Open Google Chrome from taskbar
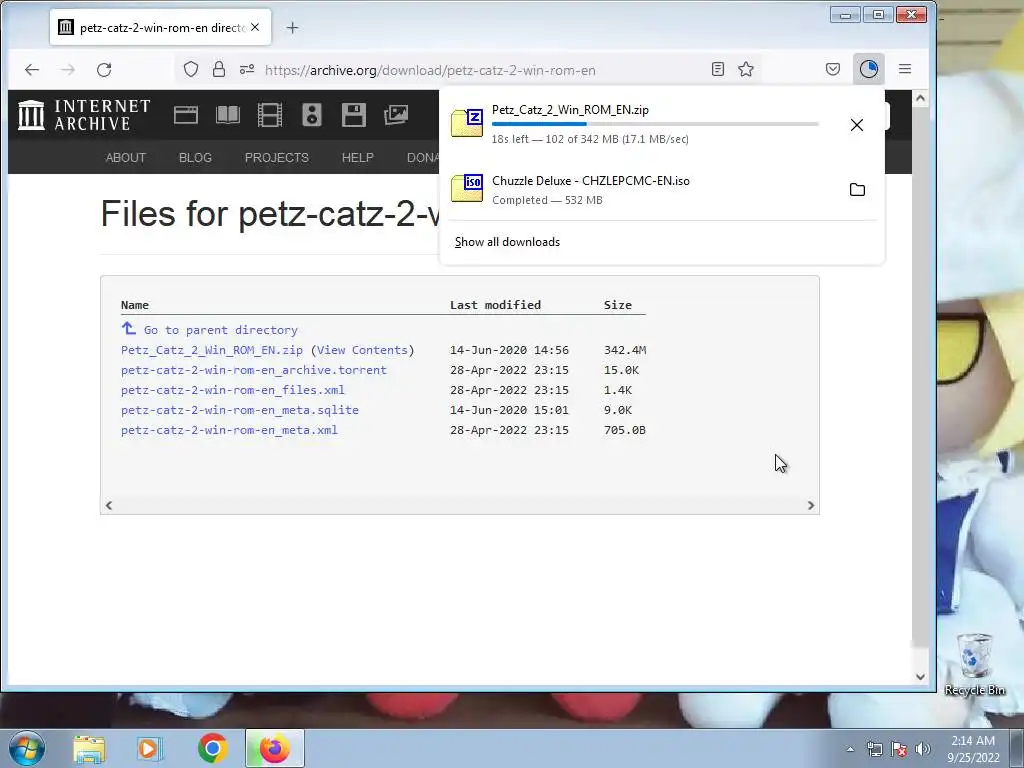The height and width of the screenshot is (768, 1024). 212,748
